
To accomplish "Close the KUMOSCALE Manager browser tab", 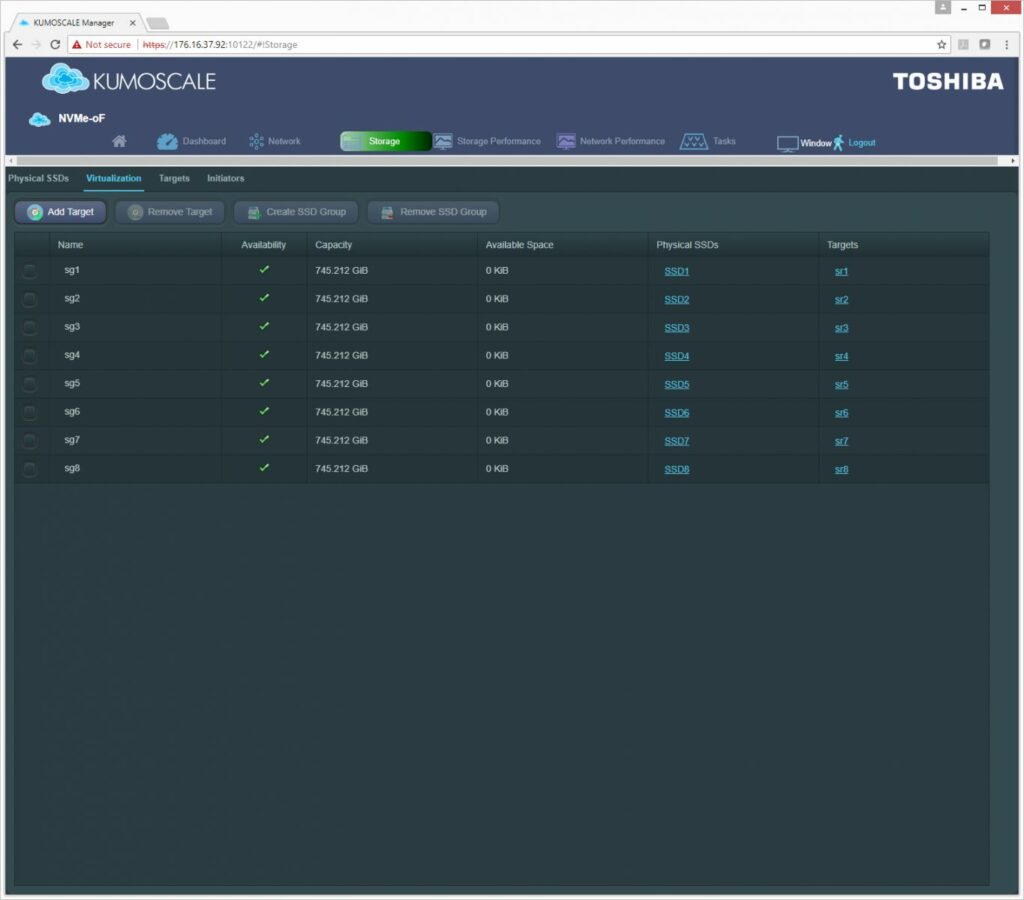I will click(133, 22).
